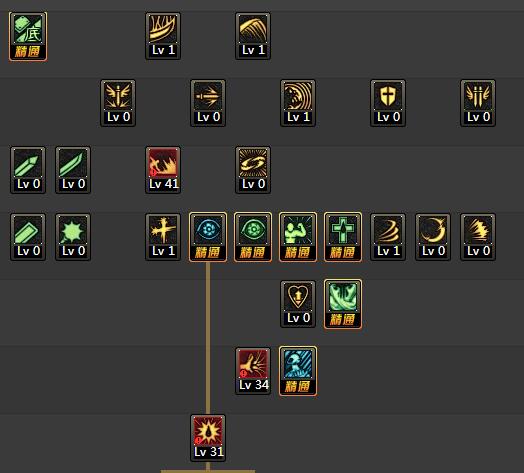The height and width of the screenshot is (473, 524).
Task: Select the golden shield cross skill icon
Action: pos(388,103)
